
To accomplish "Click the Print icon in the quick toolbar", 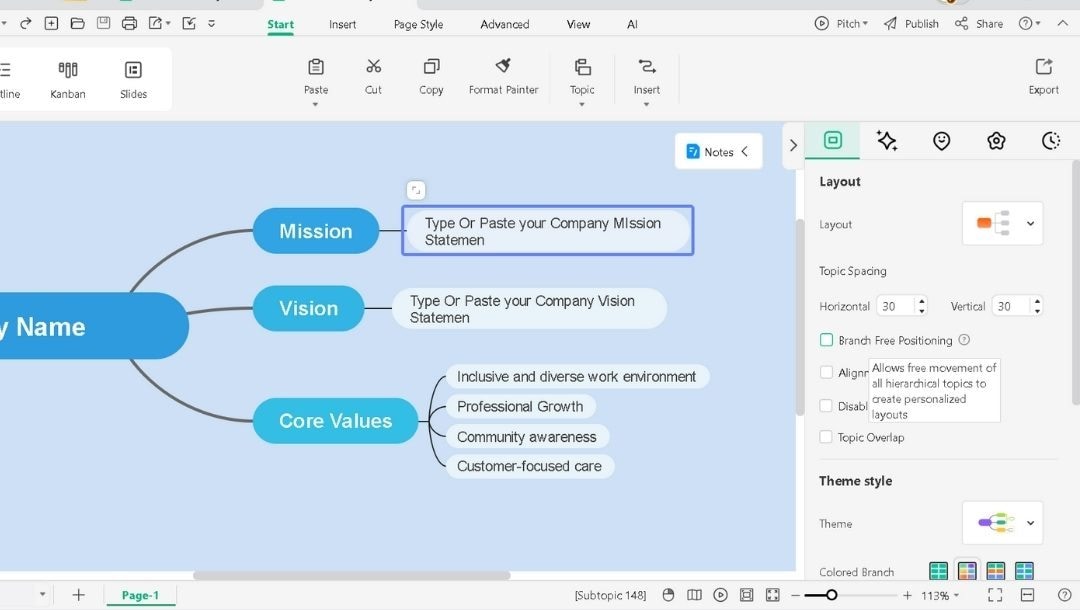I will [129, 22].
